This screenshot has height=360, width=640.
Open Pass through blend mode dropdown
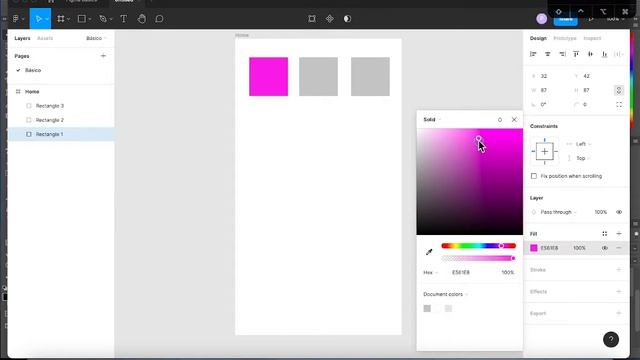558,212
